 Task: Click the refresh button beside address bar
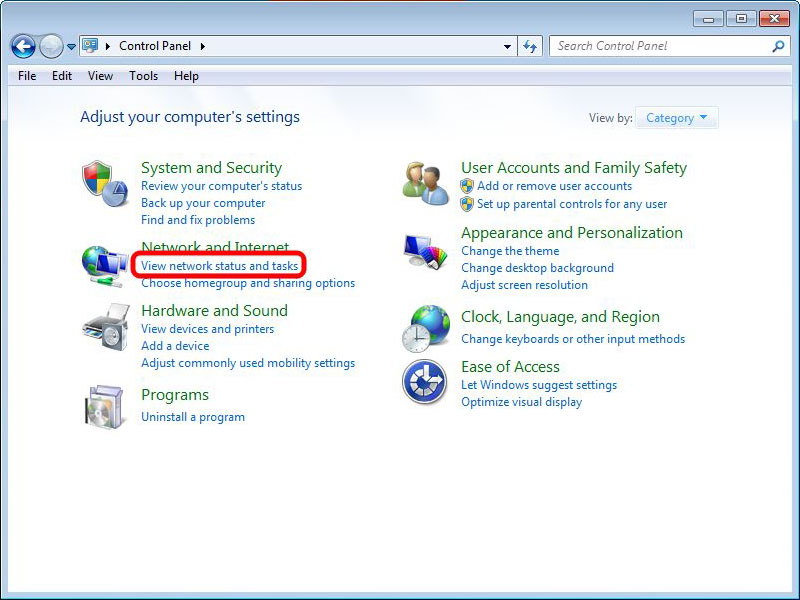[x=530, y=46]
